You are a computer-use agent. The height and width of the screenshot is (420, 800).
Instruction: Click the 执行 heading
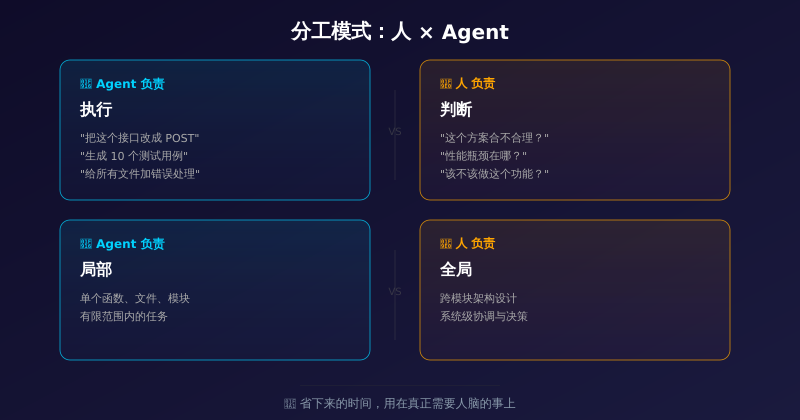96,110
